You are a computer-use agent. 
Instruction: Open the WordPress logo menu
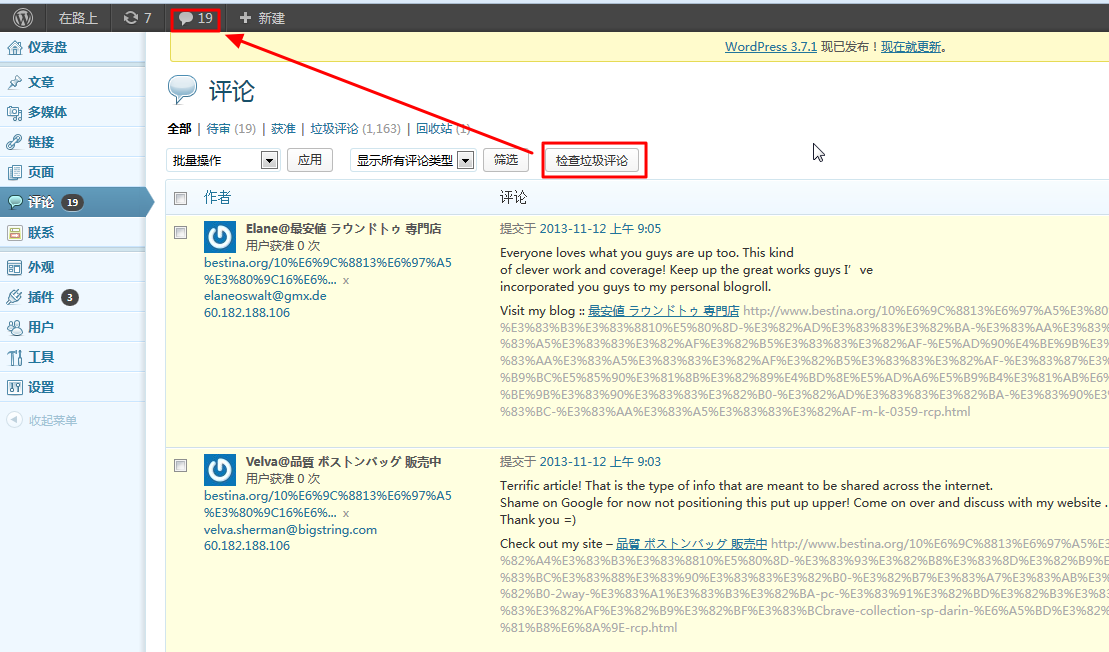click(x=23, y=18)
